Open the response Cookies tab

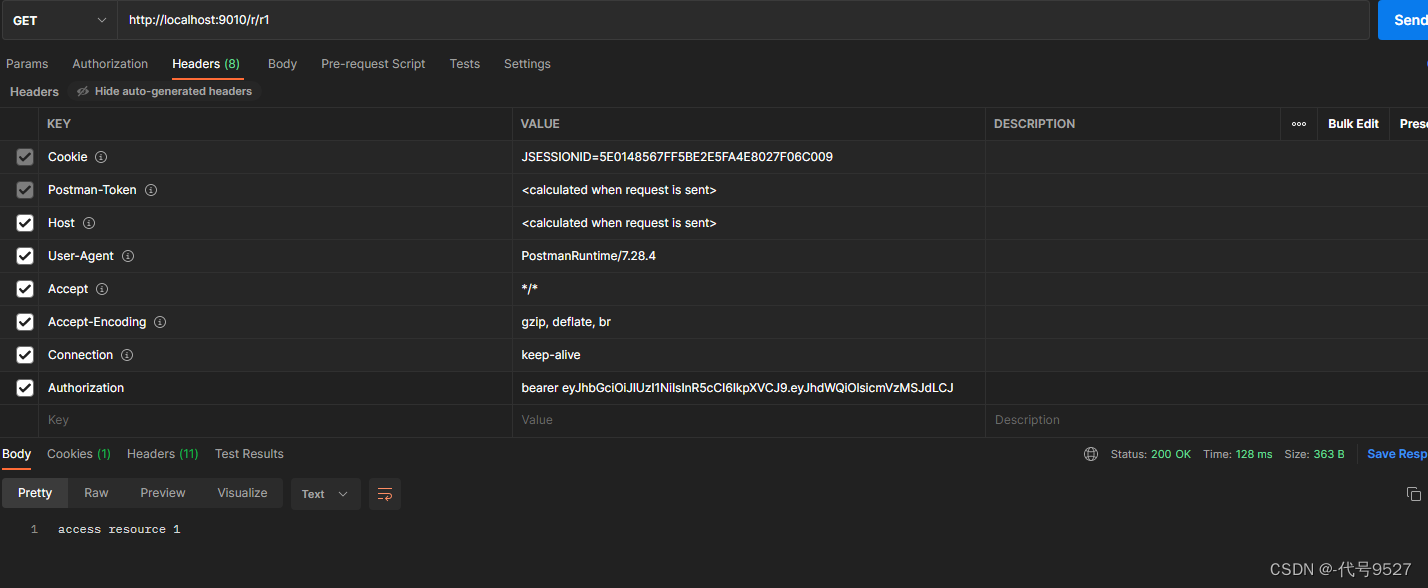(78, 454)
